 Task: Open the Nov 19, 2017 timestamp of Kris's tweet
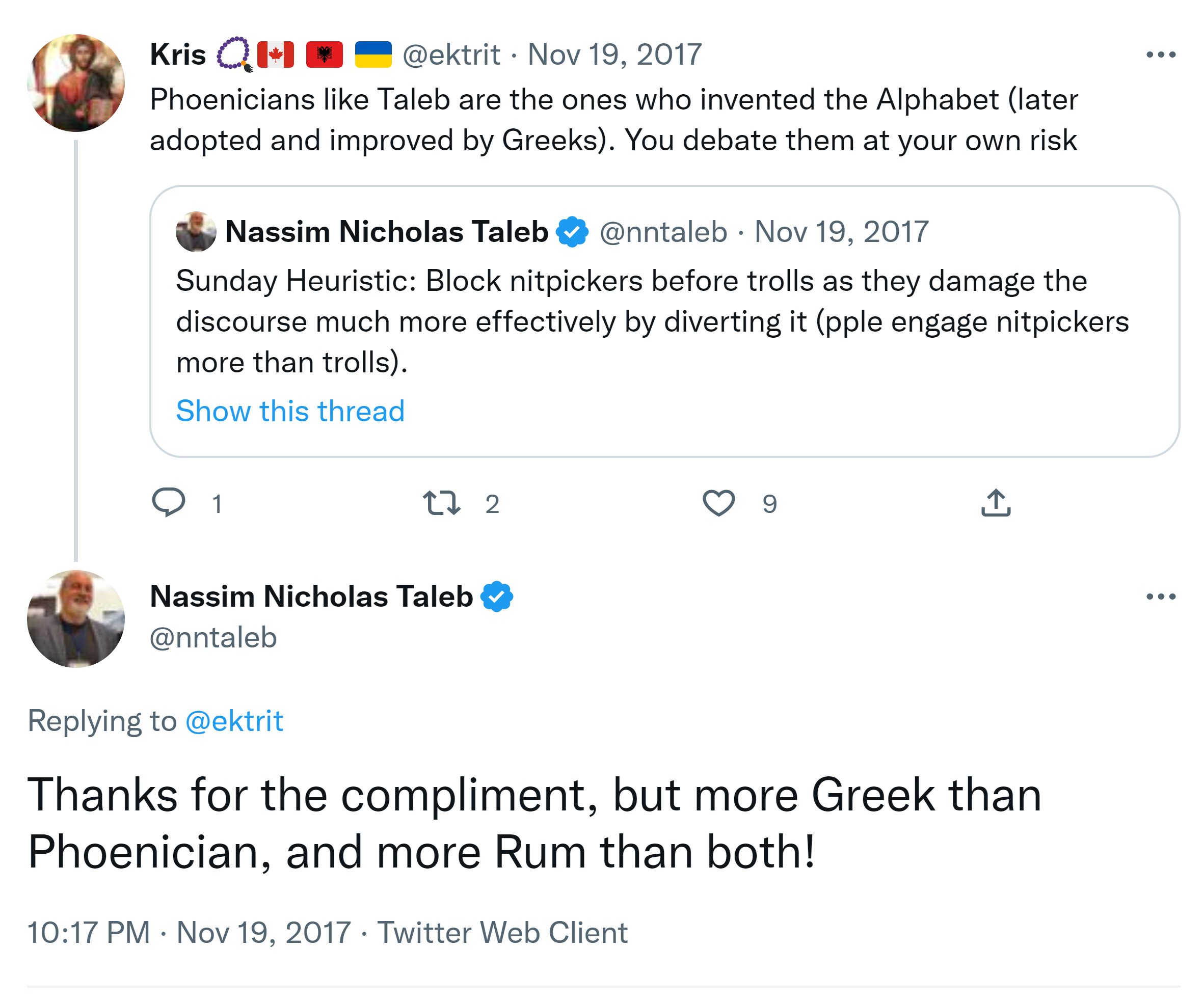click(614, 55)
